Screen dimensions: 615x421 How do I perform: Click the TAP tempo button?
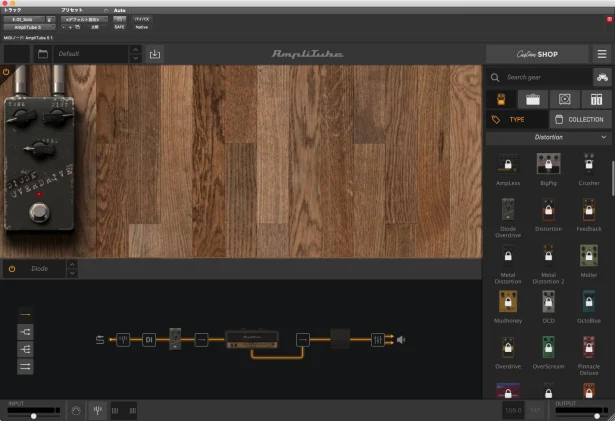pyautogui.click(x=535, y=410)
